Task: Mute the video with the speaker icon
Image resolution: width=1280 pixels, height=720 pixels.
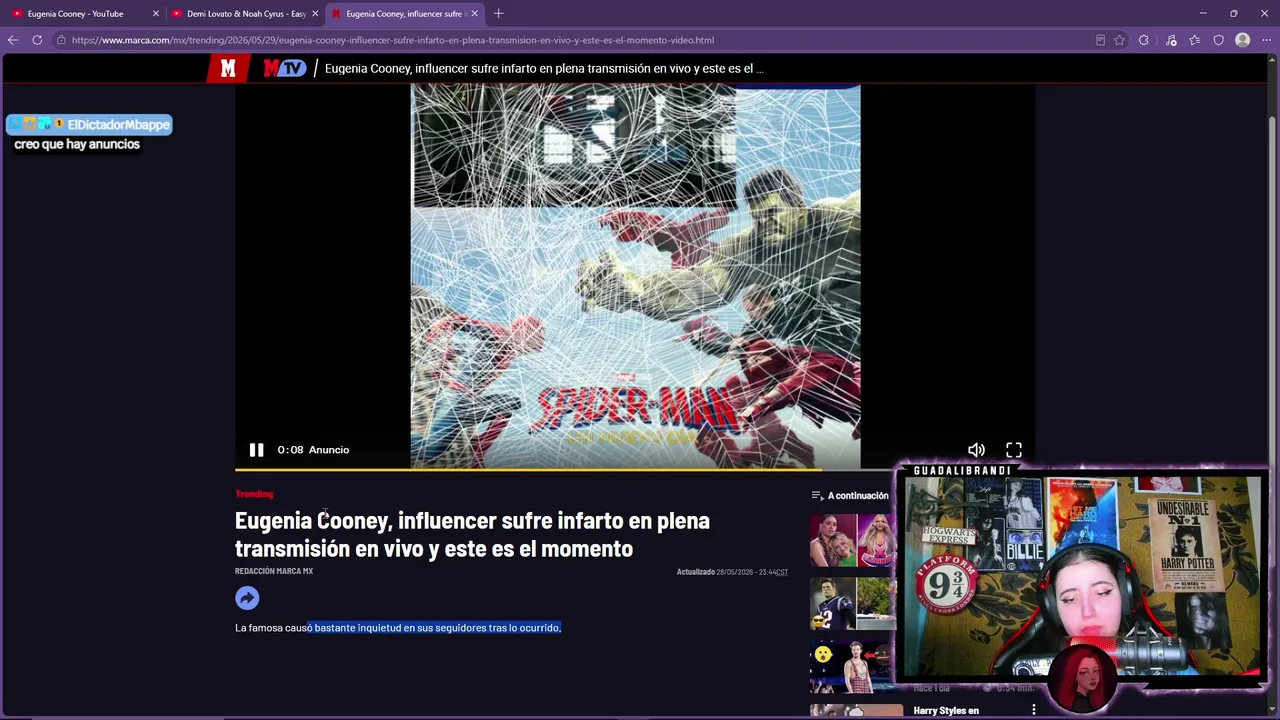Action: pos(976,450)
